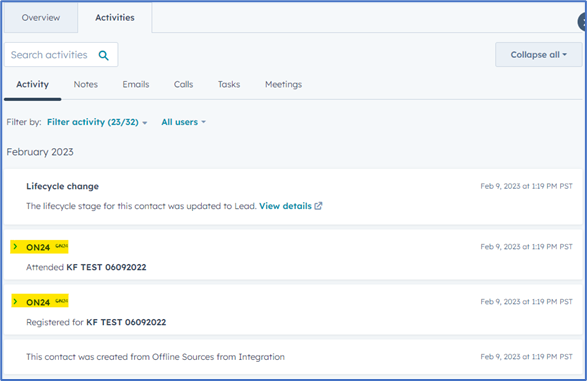Click Attended KF TEST 06092022 text
The width and height of the screenshot is (587, 381).
tap(86, 267)
